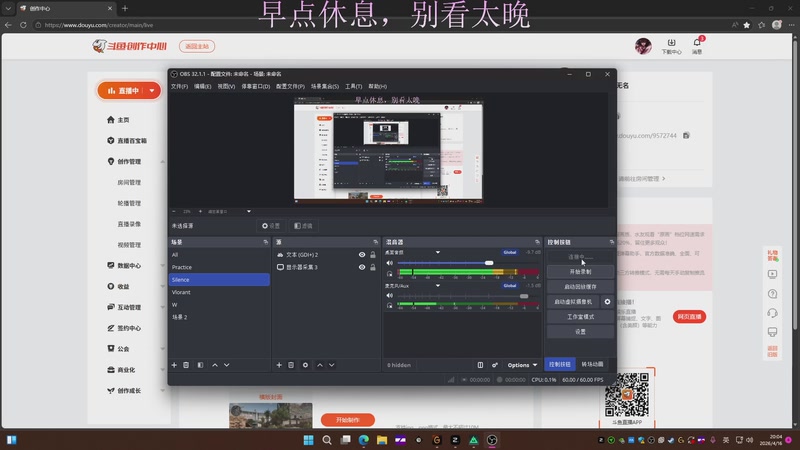This screenshot has height=450, width=800.
Task: Click 开始录制 start recording button
Action: 580,272
